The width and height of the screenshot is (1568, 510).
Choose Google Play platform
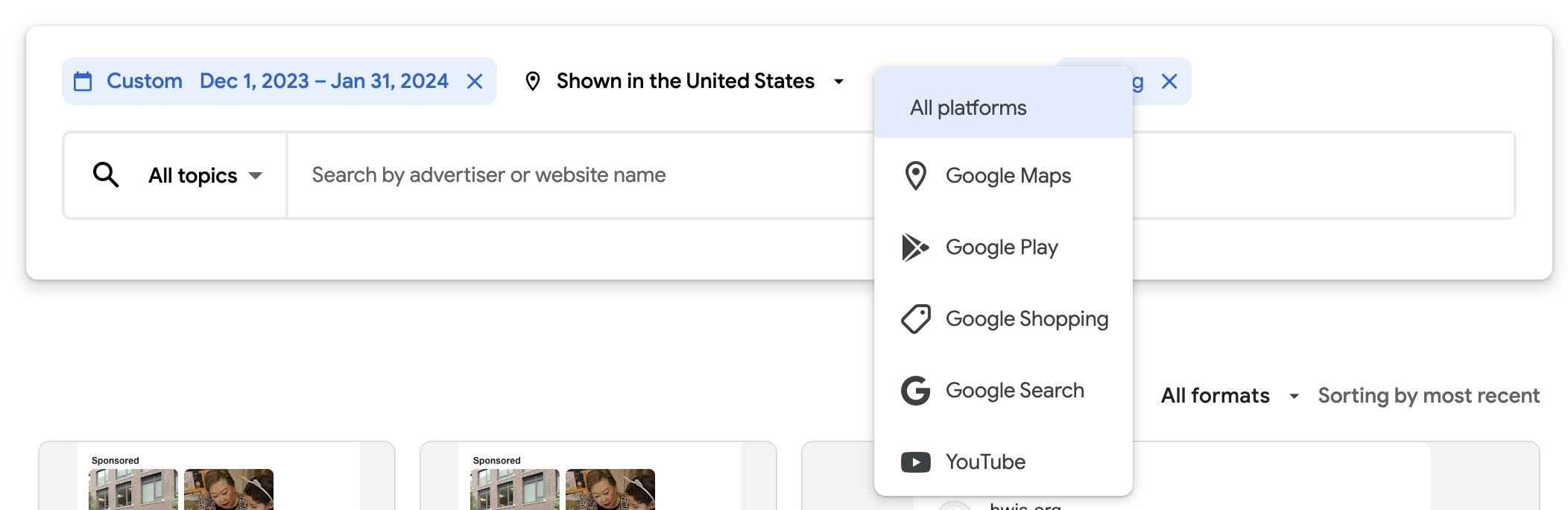coord(1003,248)
